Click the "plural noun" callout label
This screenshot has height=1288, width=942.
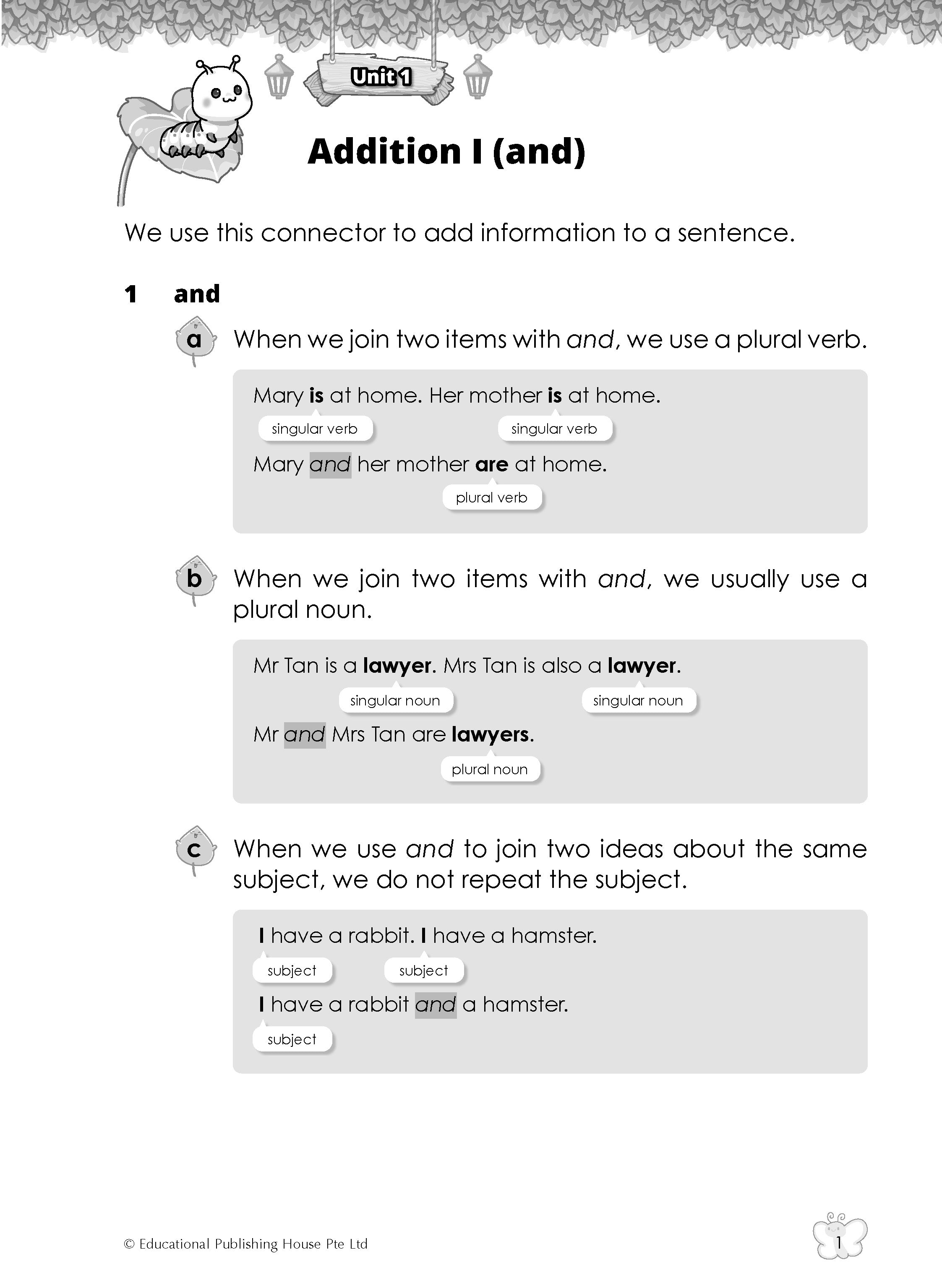490,769
